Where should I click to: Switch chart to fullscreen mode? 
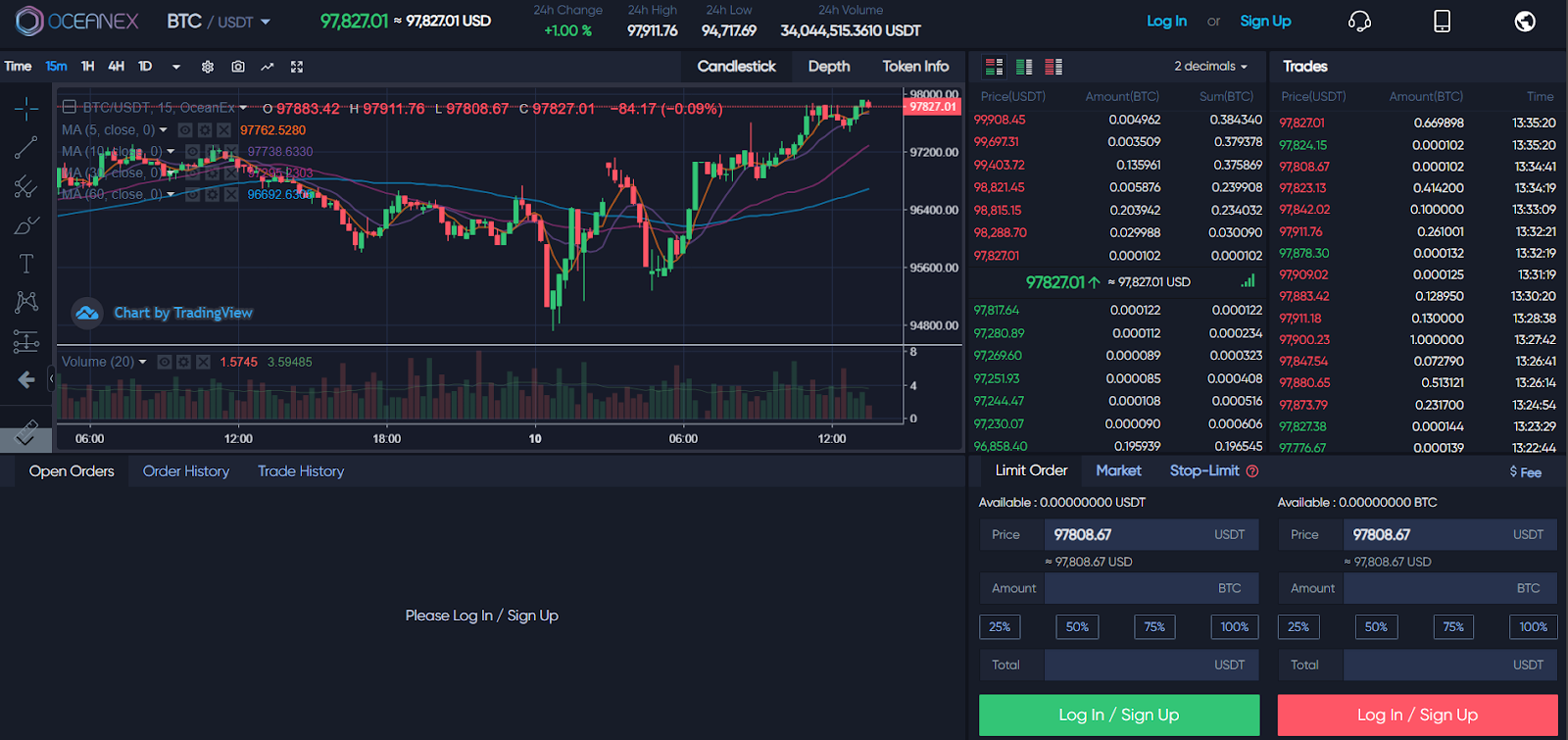[297, 67]
